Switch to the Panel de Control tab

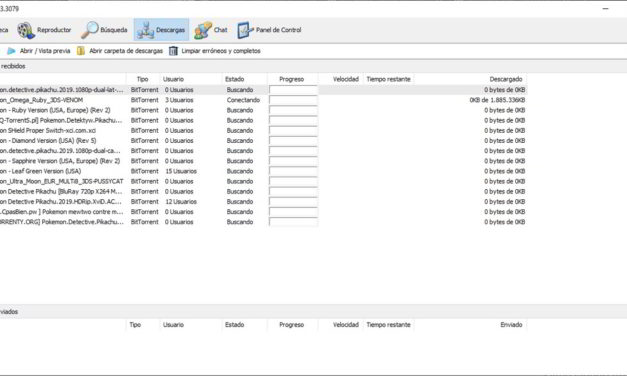coord(269,30)
